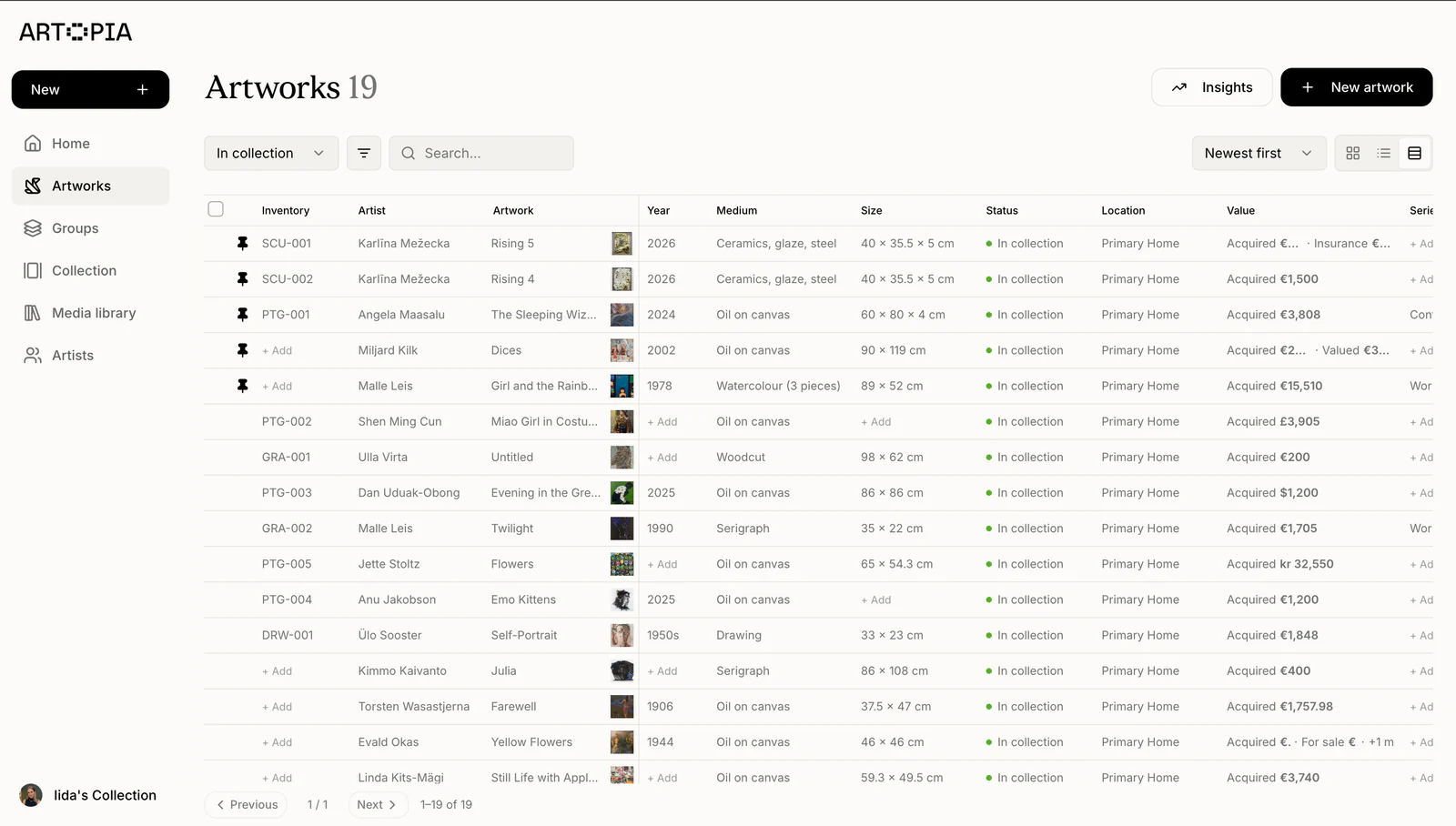Focus the Search field
This screenshot has width=1456, height=826.
481,153
